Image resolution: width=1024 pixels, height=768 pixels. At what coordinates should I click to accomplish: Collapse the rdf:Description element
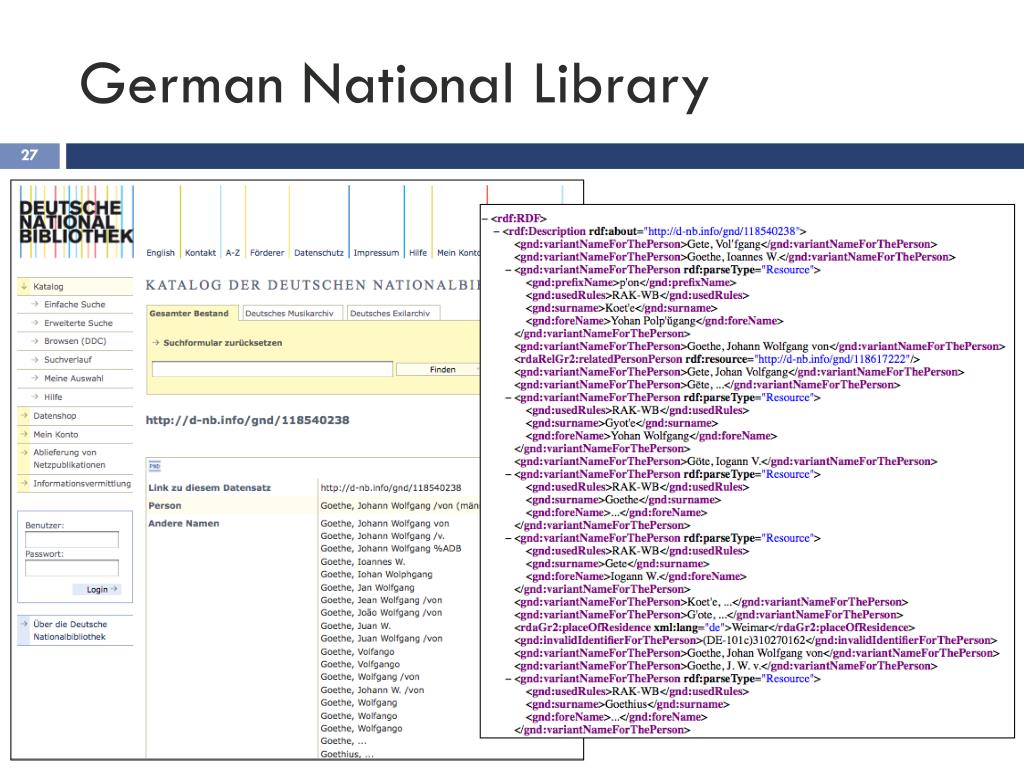pyautogui.click(x=497, y=231)
